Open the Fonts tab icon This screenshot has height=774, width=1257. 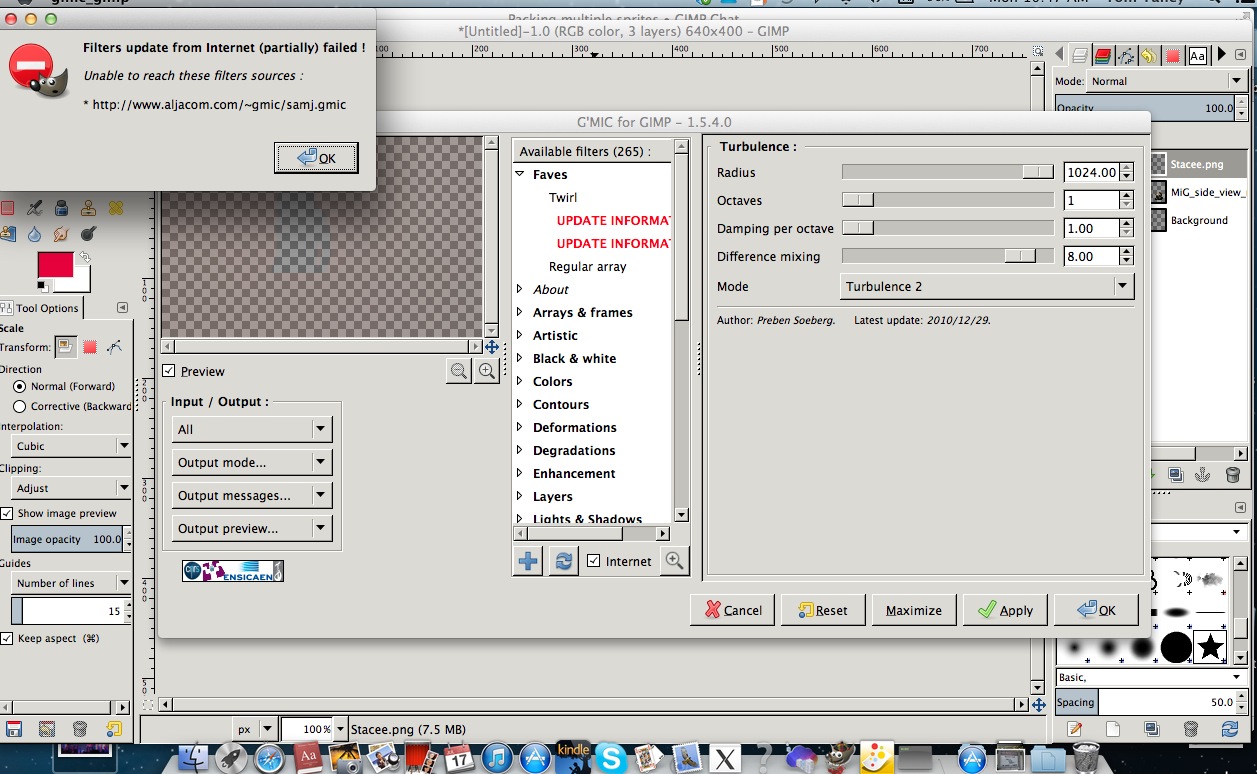click(1198, 56)
